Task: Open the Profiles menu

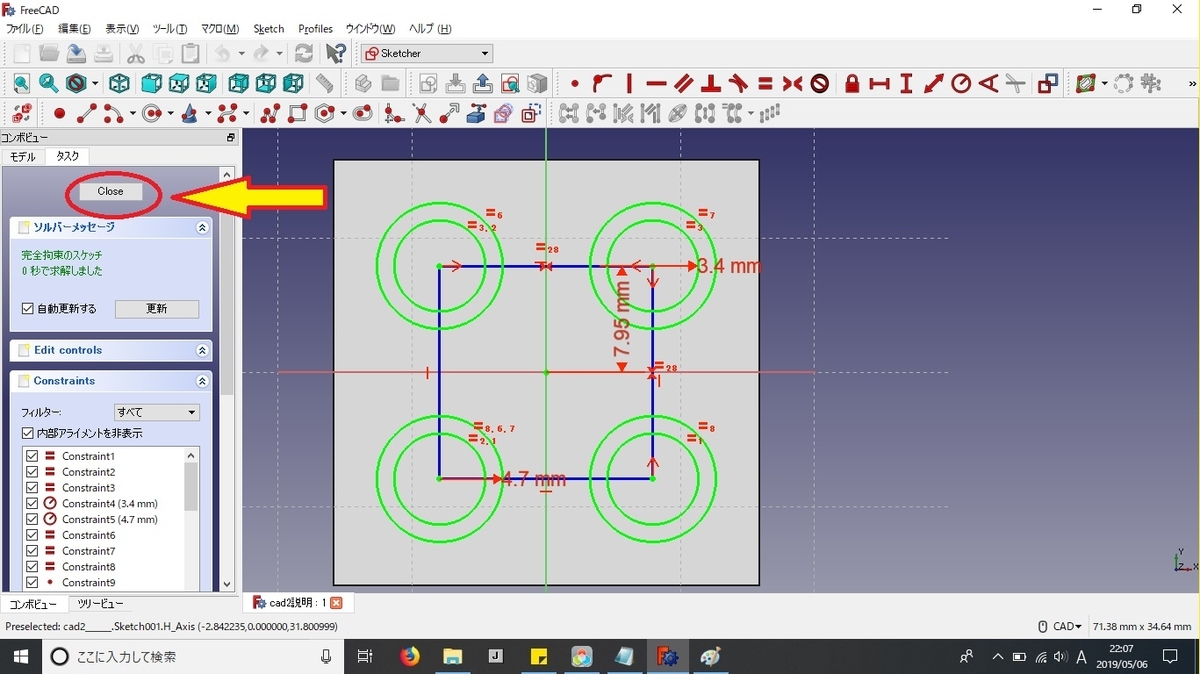Action: tap(316, 29)
